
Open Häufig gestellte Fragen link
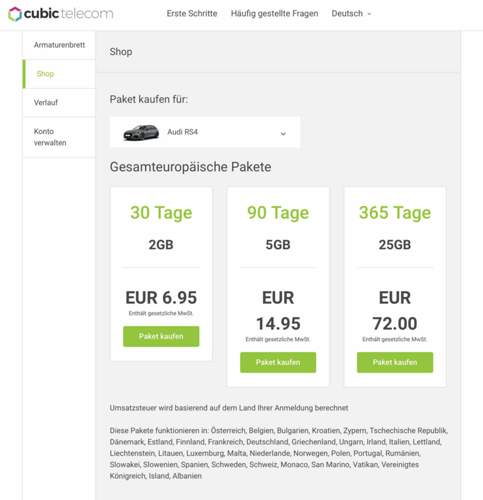(x=274, y=14)
